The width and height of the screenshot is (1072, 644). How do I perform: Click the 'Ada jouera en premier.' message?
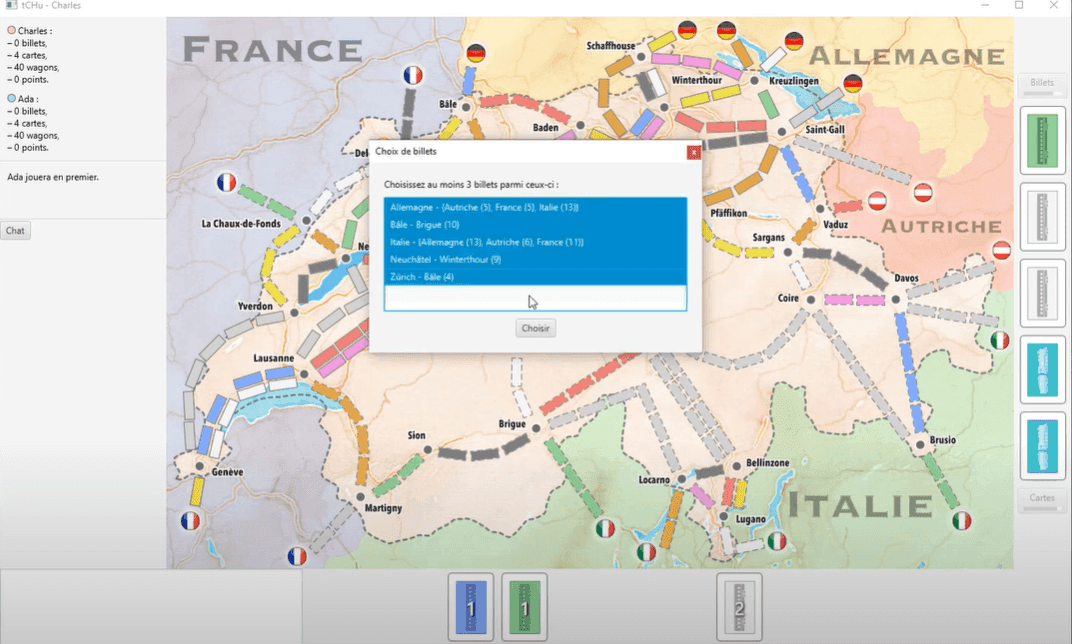[x=53, y=177]
